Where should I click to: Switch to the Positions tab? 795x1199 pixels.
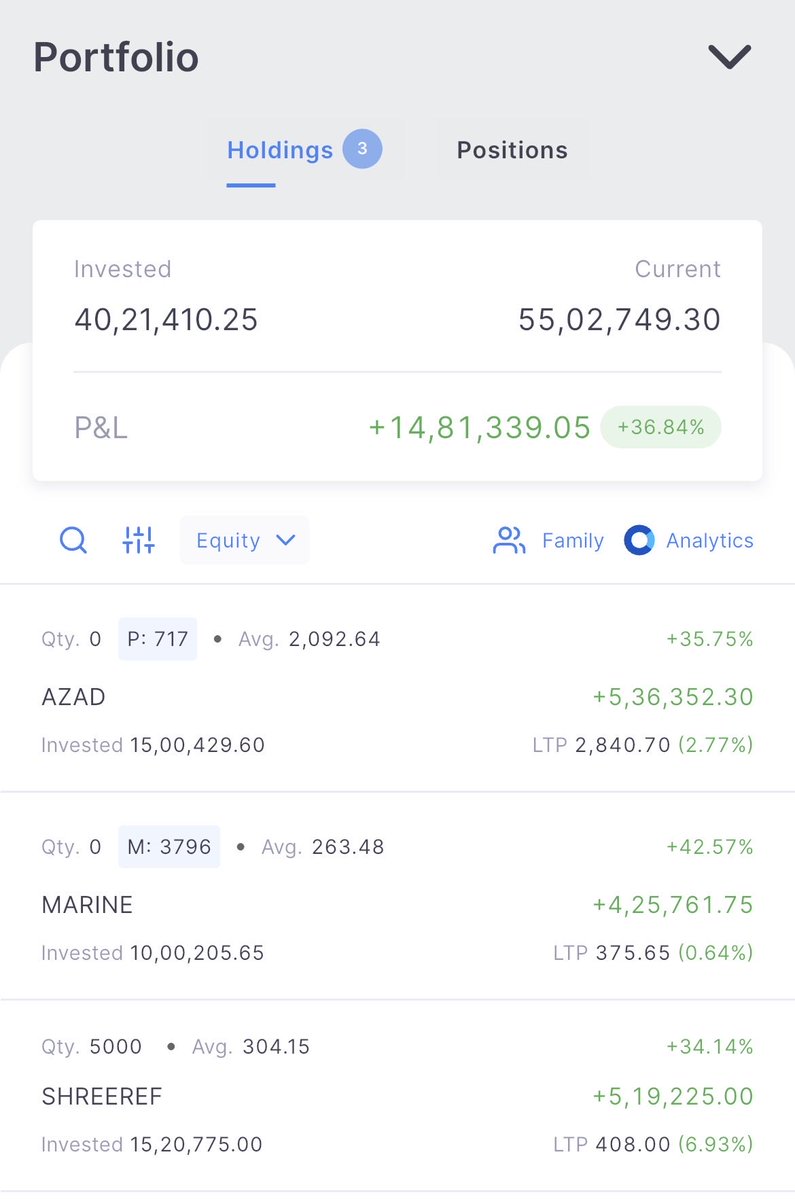[x=512, y=150]
